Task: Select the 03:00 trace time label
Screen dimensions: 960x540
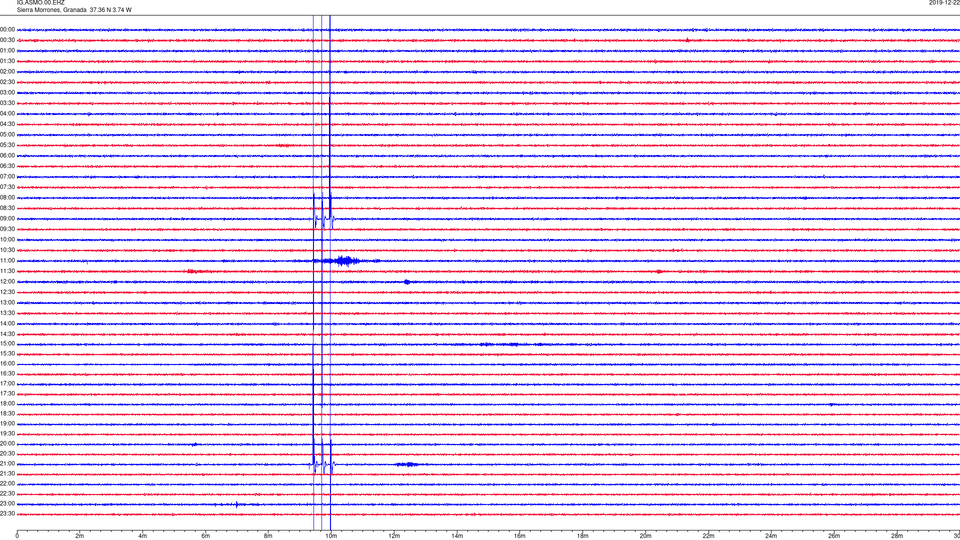Action: [x=7, y=92]
